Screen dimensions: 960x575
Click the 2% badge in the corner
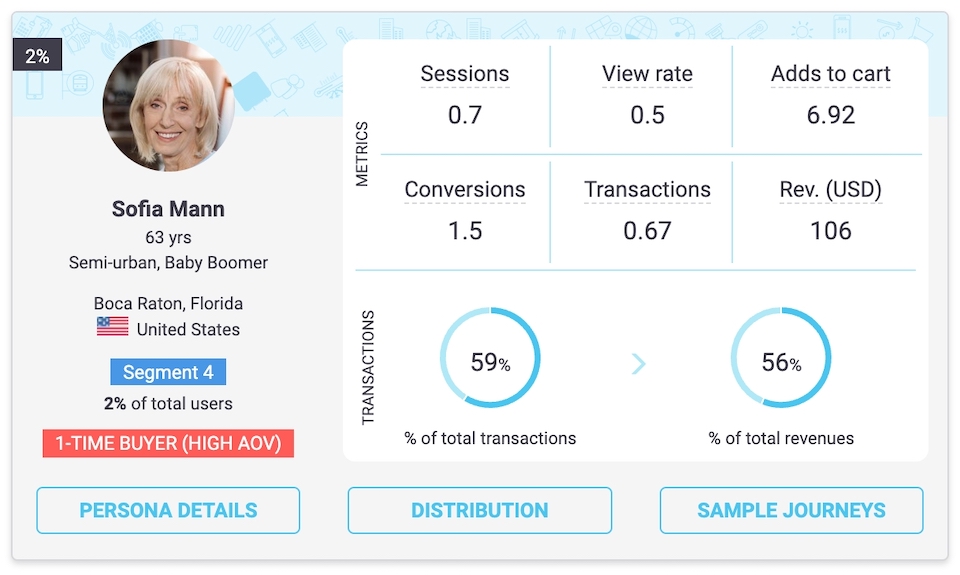point(37,56)
